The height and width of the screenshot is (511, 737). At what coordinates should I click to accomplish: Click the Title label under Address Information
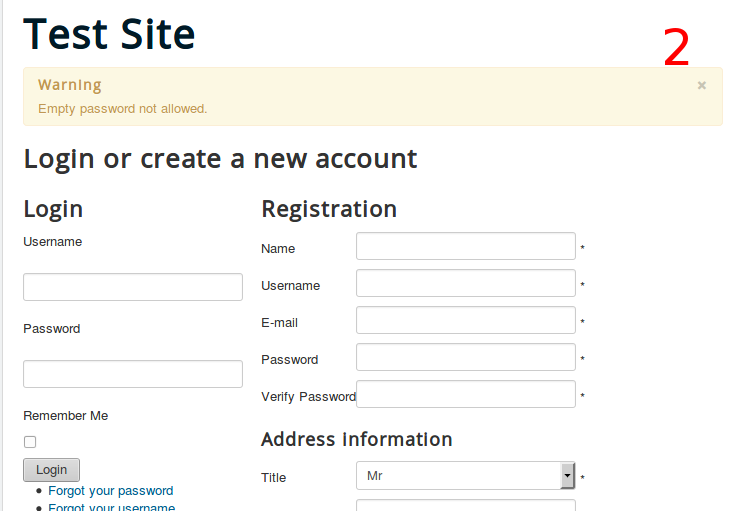[274, 478]
